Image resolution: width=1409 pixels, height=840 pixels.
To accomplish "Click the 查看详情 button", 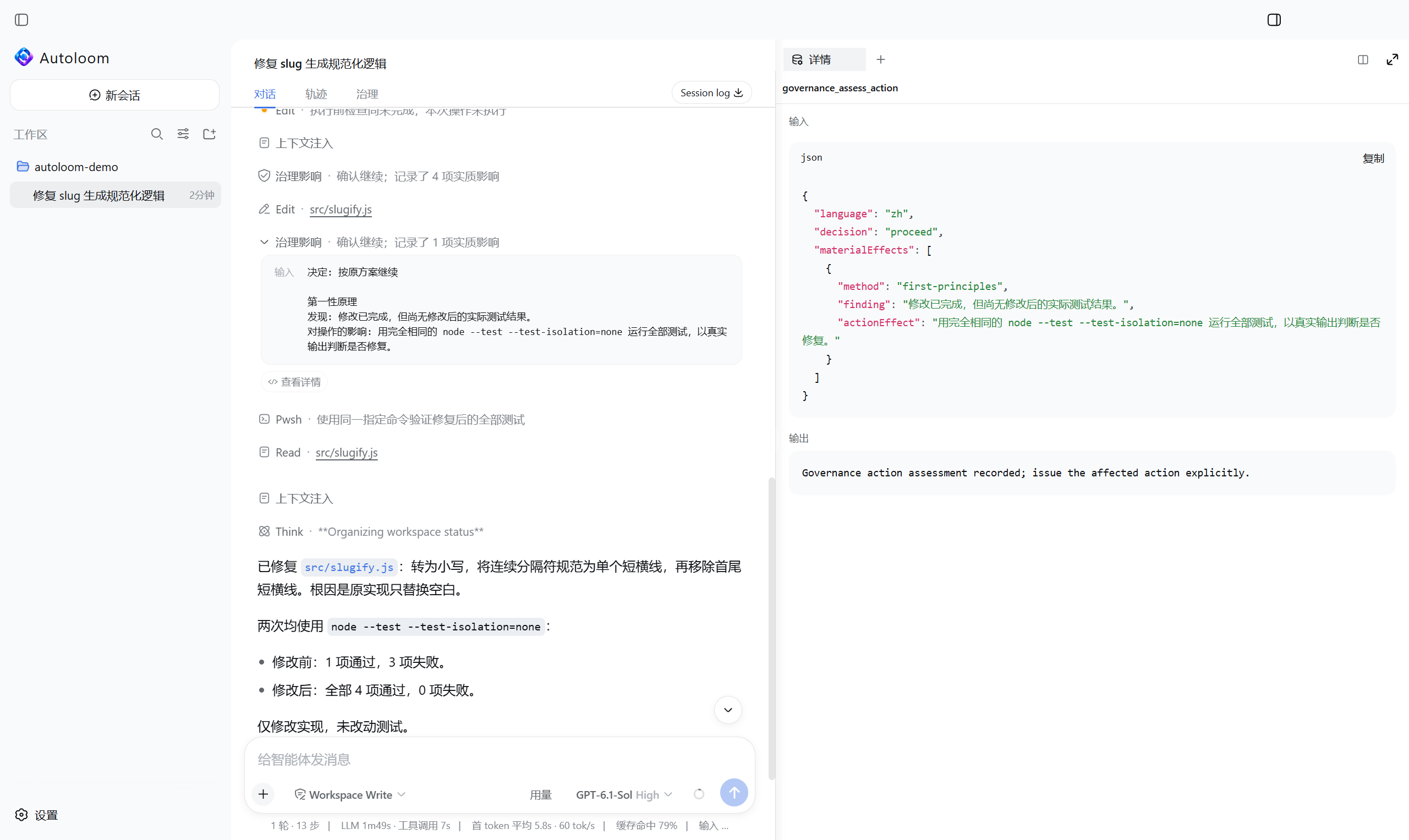I will pos(294,382).
